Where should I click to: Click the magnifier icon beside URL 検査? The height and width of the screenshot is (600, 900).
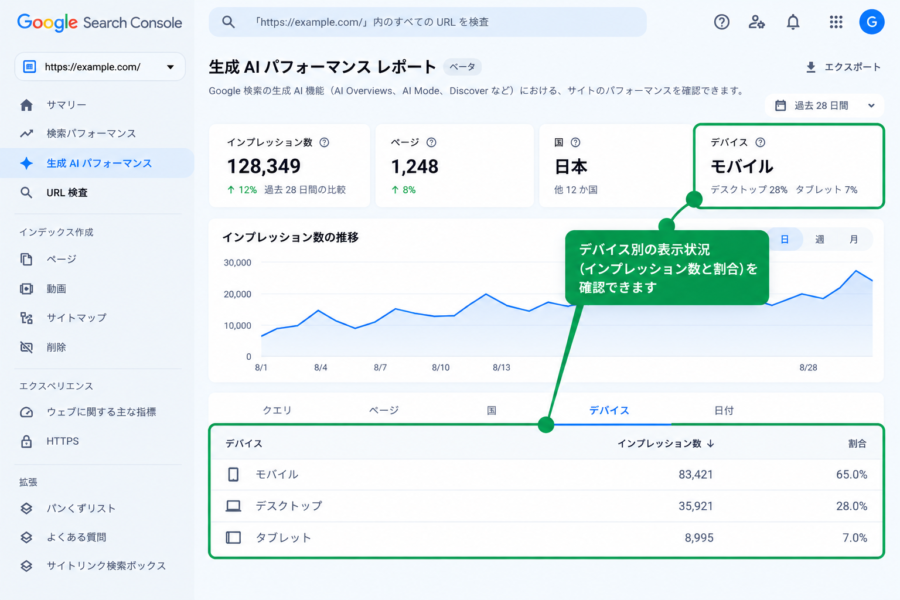tap(26, 192)
